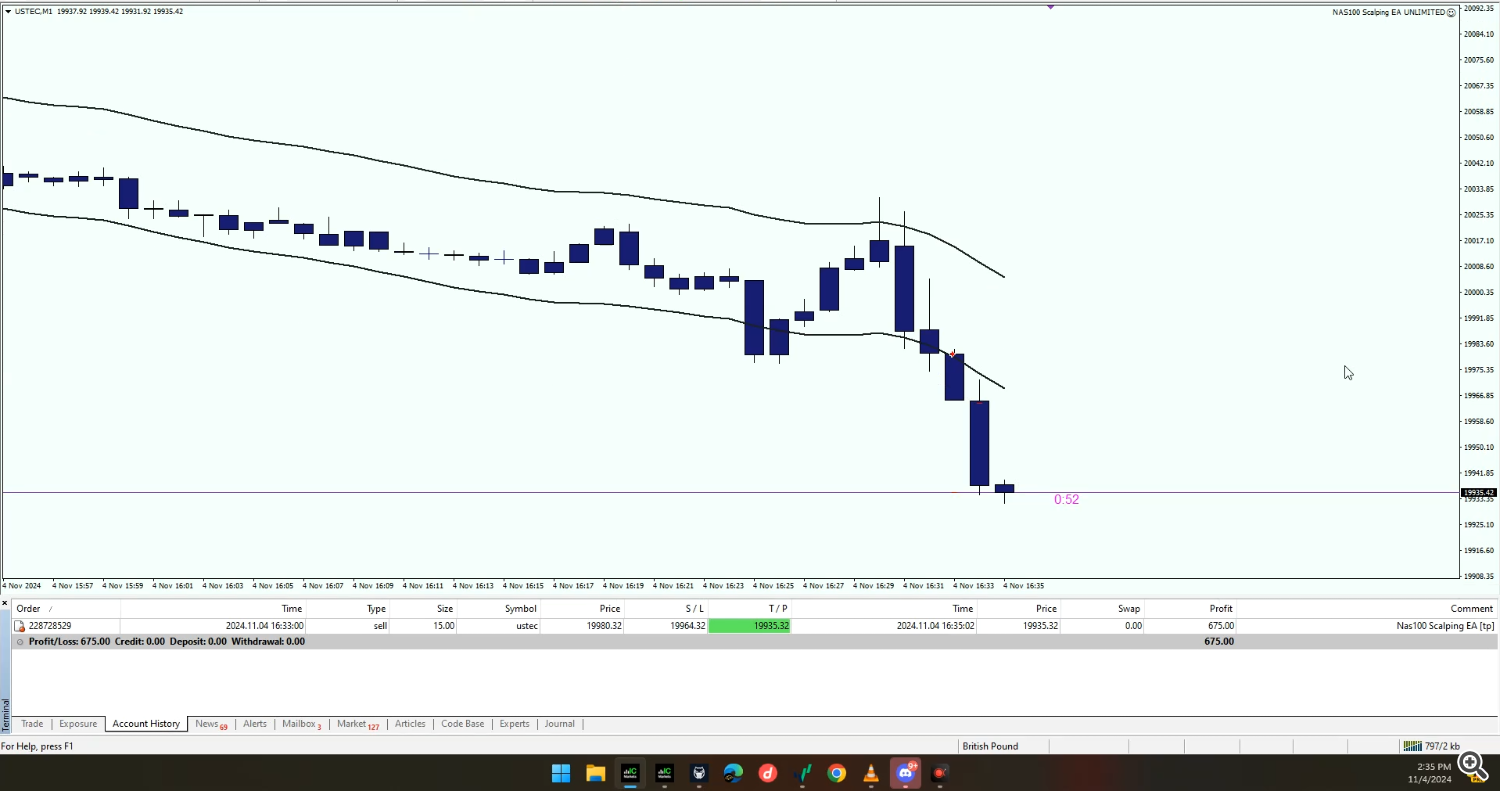Click the close time 2024.11.04 16:35:02

pyautogui.click(x=935, y=626)
